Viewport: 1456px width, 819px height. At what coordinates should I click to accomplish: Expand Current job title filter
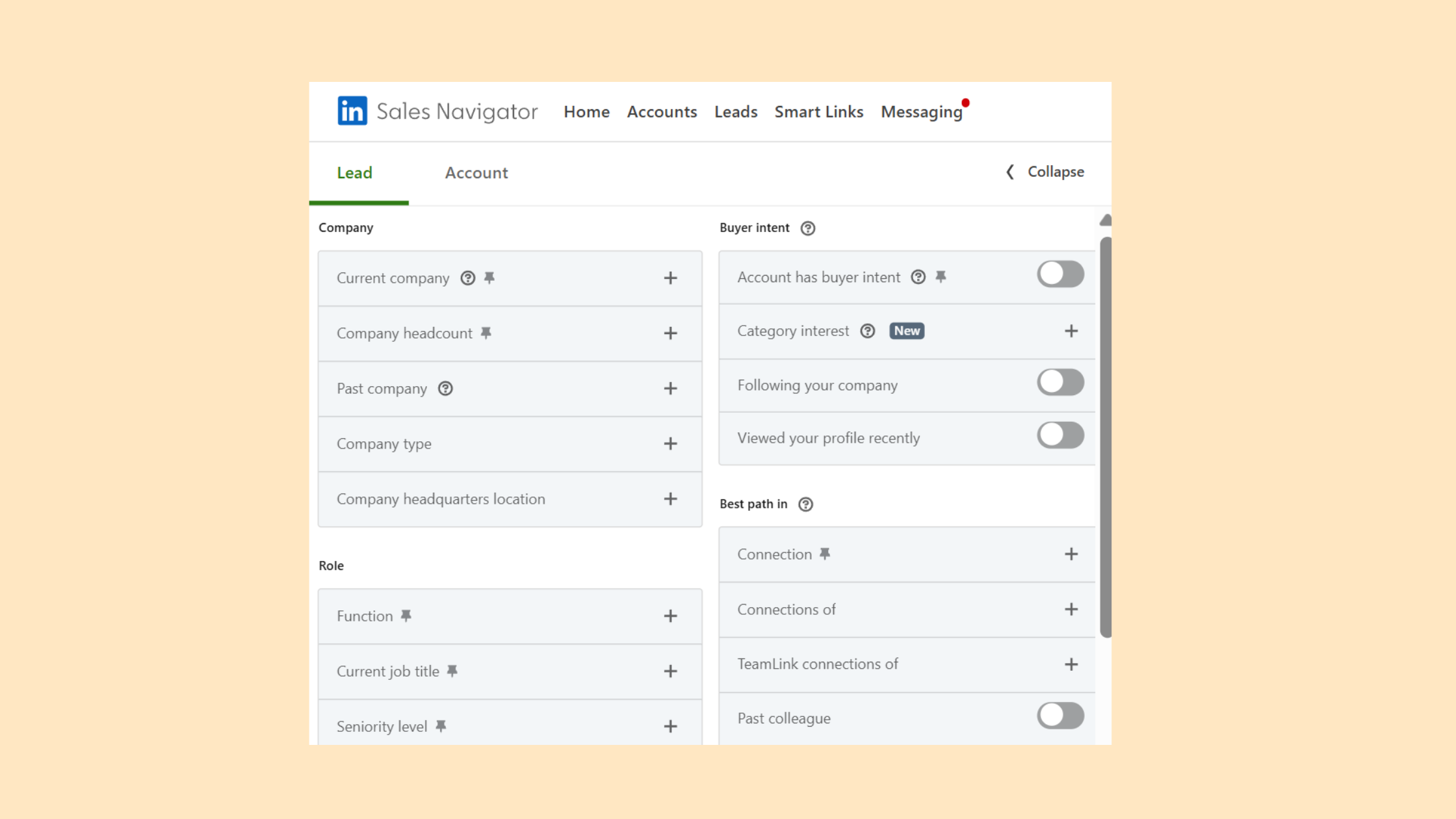click(x=671, y=671)
